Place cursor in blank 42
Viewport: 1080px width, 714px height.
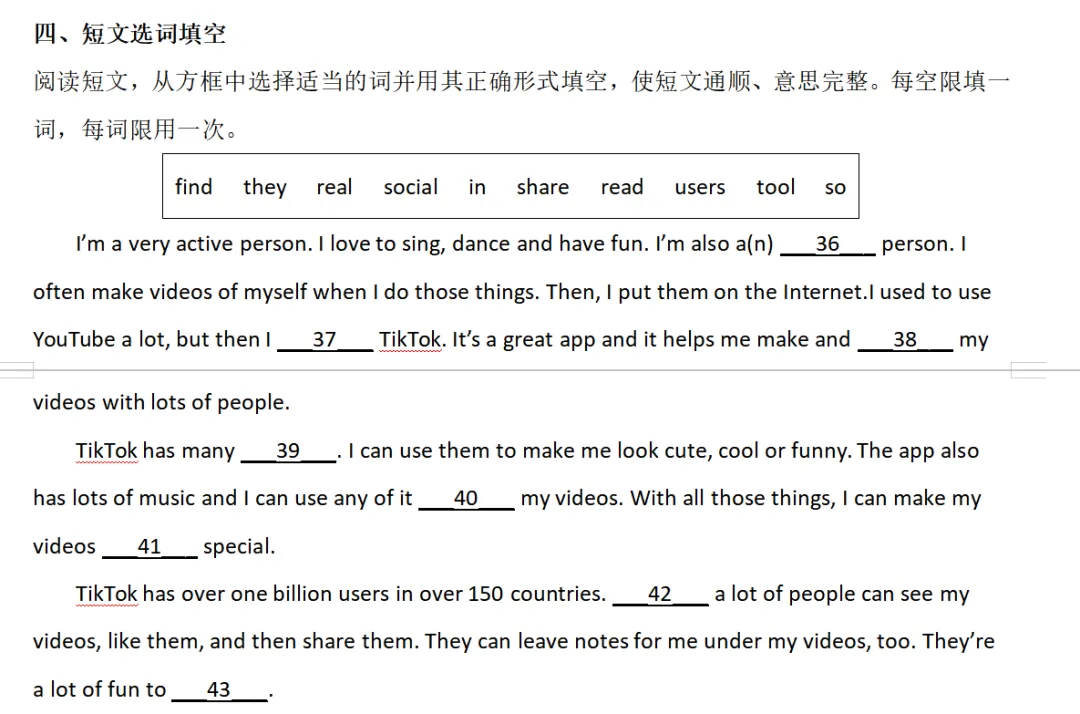(660, 594)
